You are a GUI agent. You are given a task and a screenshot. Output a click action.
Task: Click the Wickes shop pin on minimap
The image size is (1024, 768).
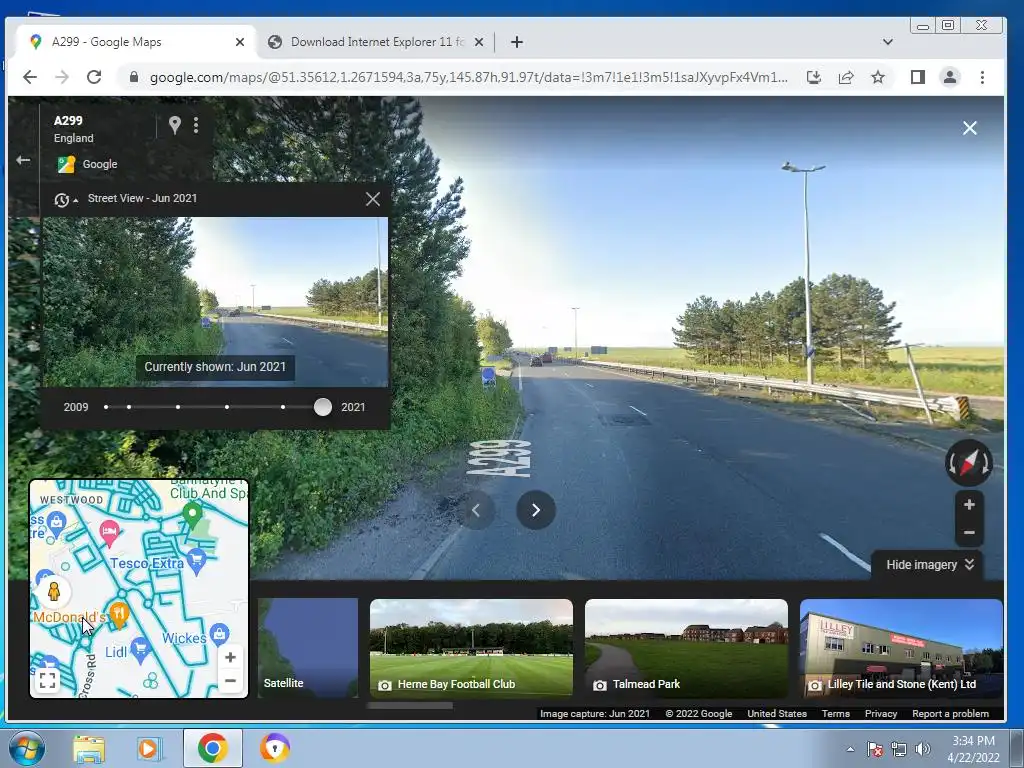219,633
